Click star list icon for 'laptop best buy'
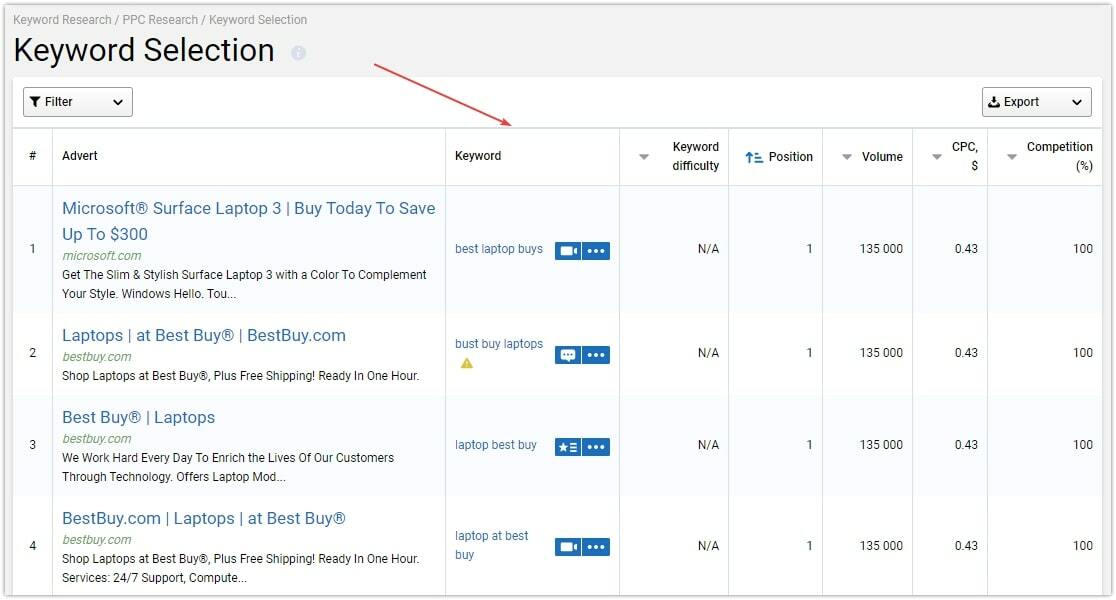 (x=568, y=447)
